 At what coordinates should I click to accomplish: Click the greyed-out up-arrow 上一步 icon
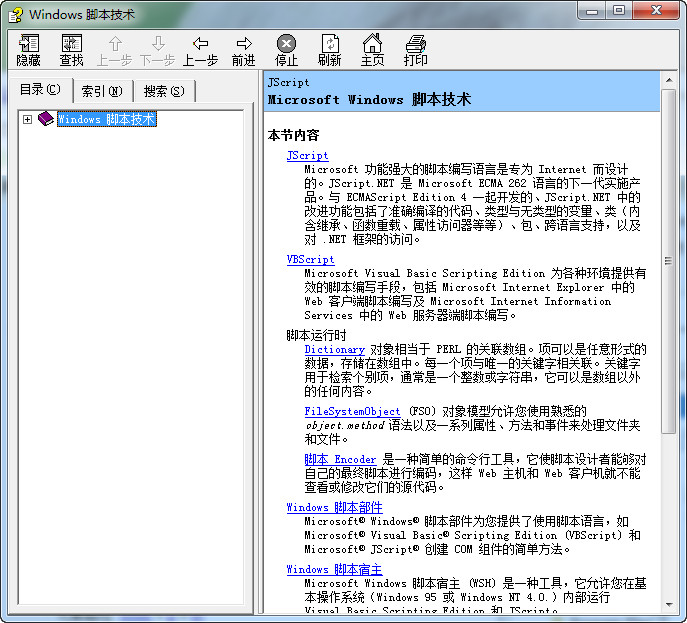pyautogui.click(x=114, y=50)
